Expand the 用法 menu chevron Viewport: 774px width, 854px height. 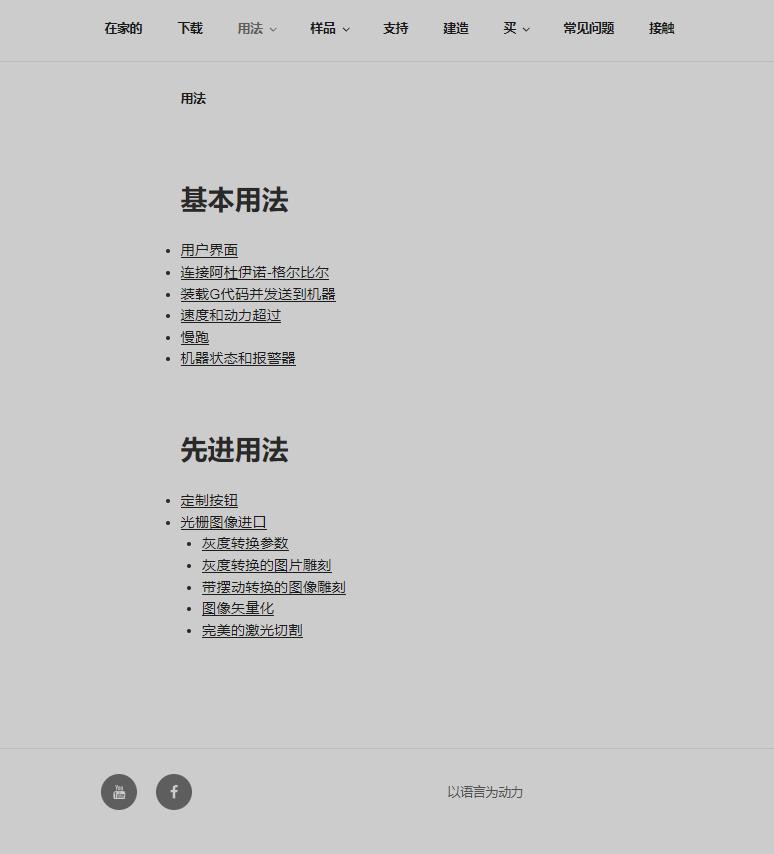coord(273,29)
